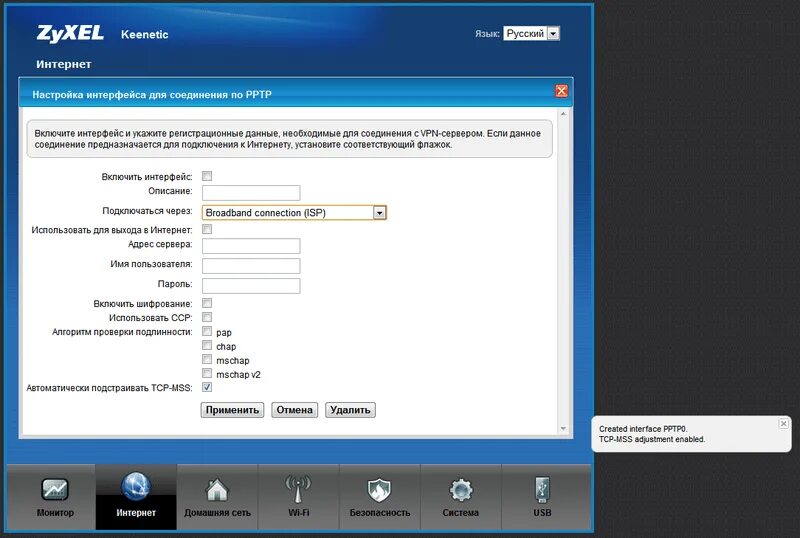
Task: Click the Отмена button
Action: pyautogui.click(x=294, y=410)
